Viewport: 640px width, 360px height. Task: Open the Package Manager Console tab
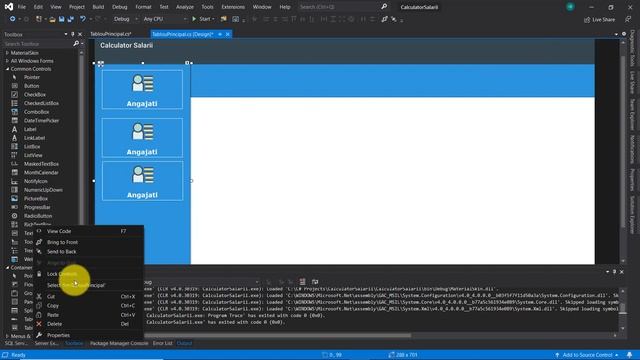(x=119, y=343)
